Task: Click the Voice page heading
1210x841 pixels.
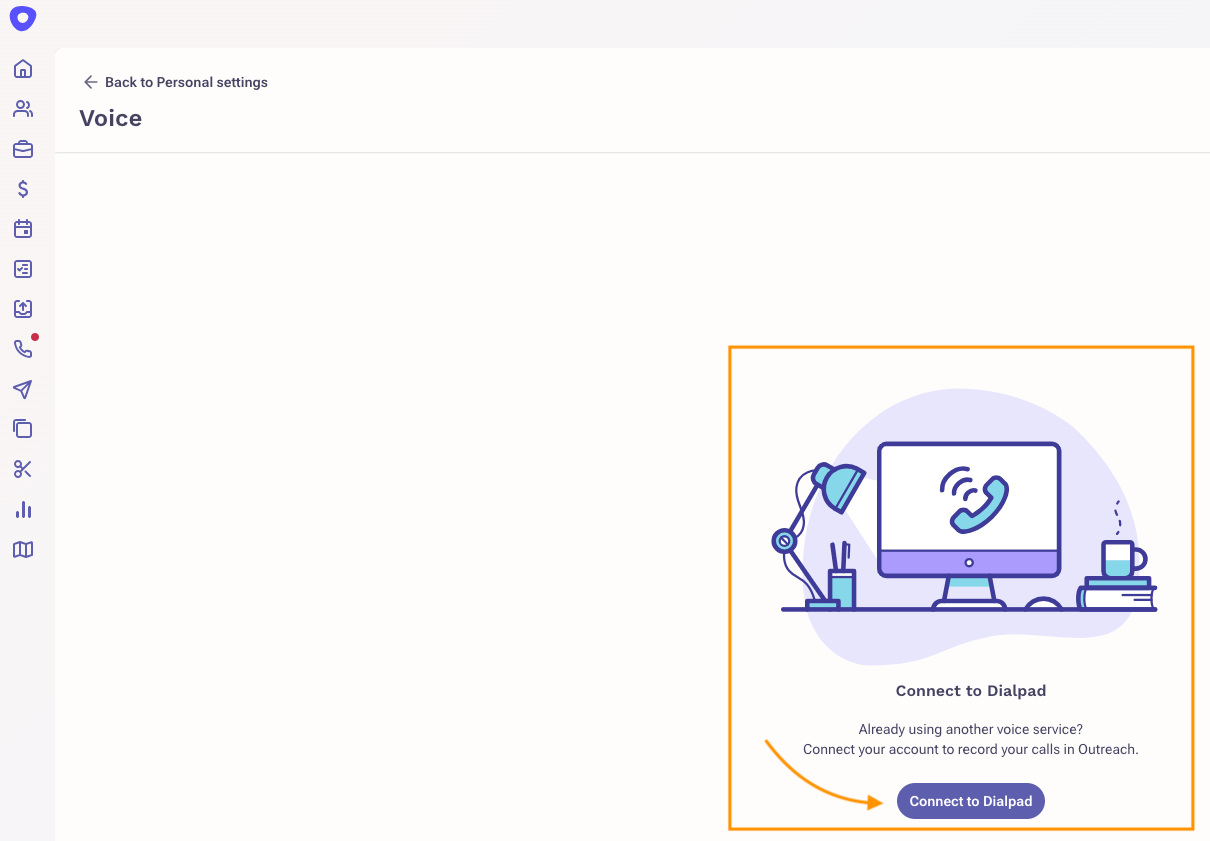Action: tap(111, 118)
